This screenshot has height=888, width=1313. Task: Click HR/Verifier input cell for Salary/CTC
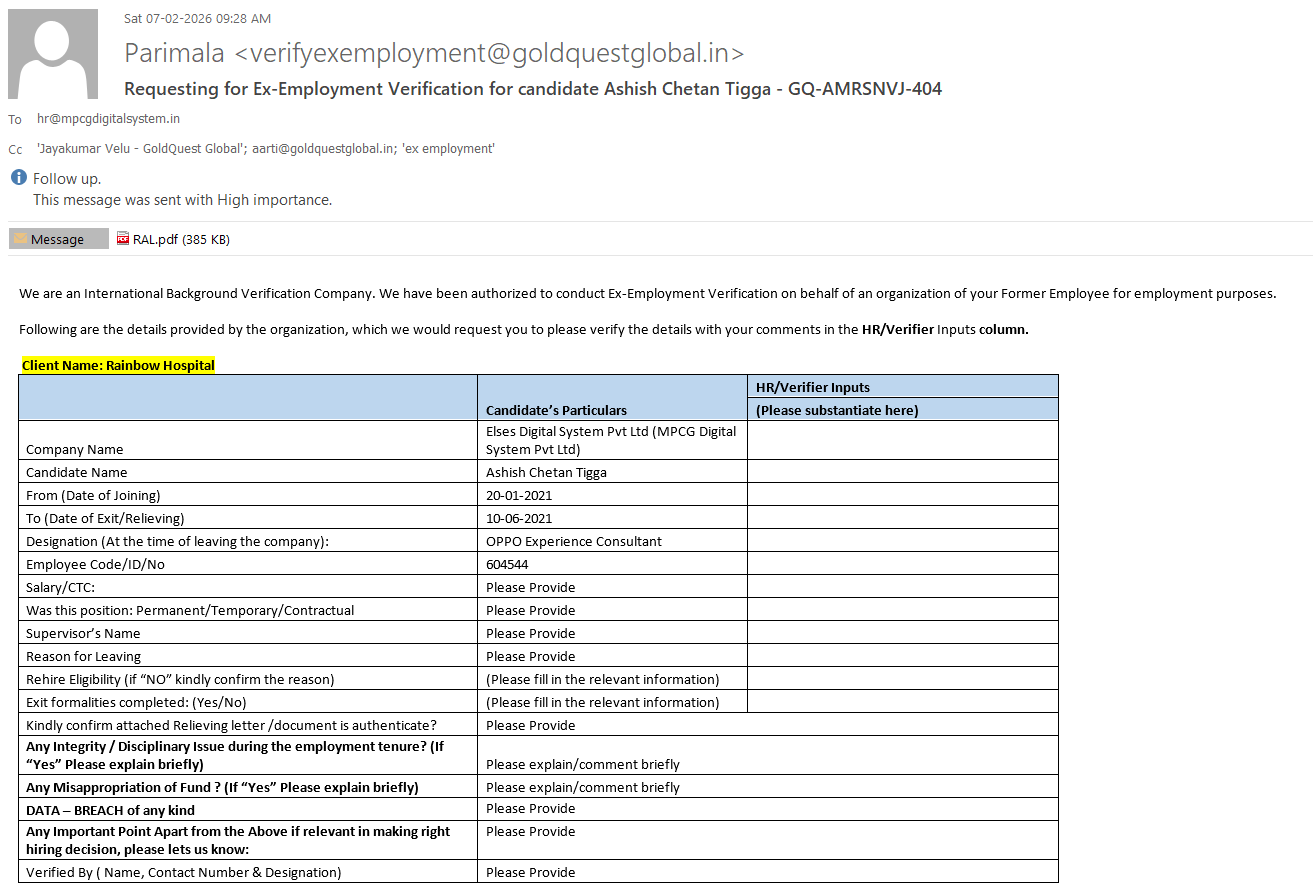pos(902,586)
